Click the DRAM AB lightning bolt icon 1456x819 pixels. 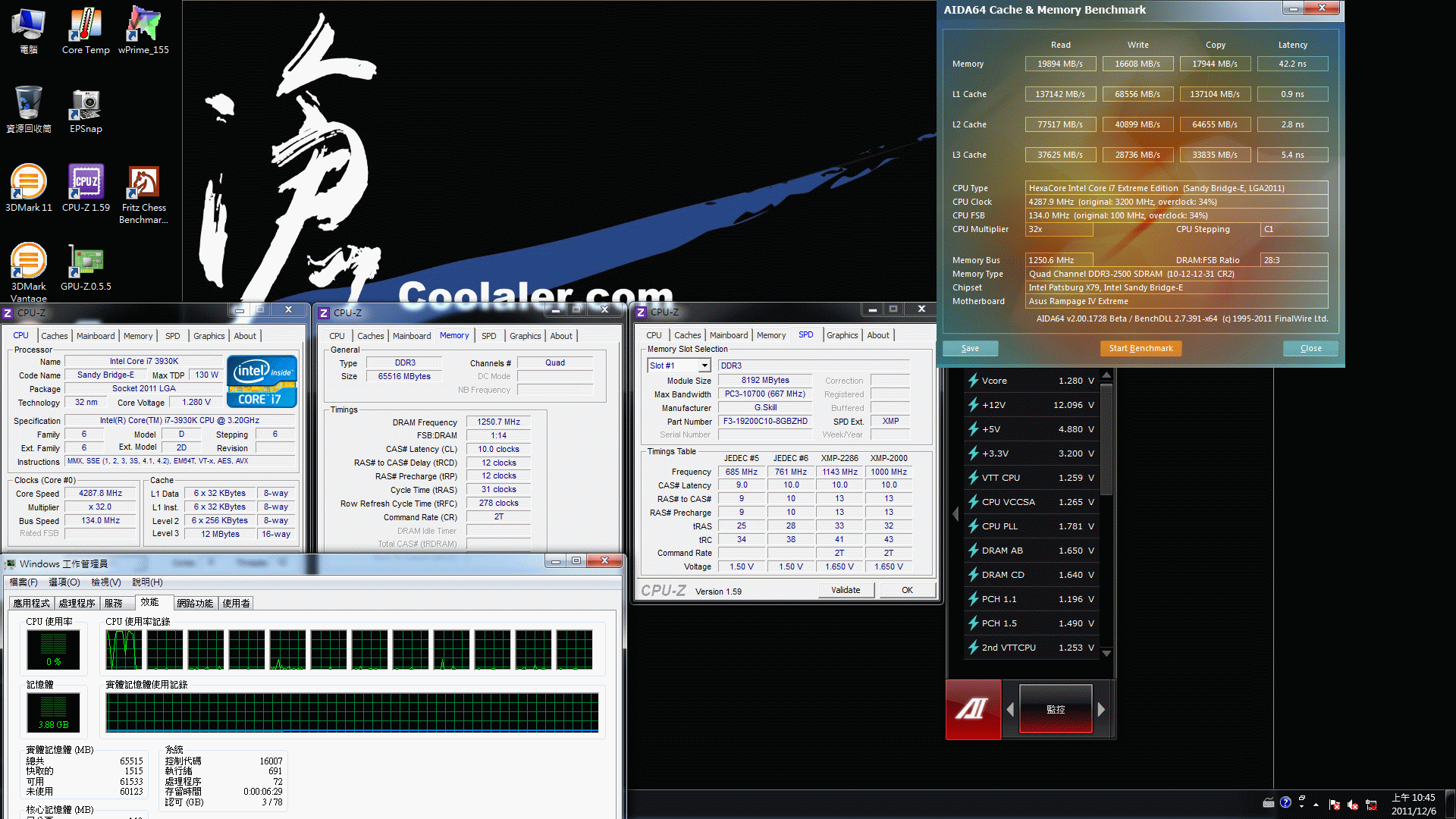[973, 551]
